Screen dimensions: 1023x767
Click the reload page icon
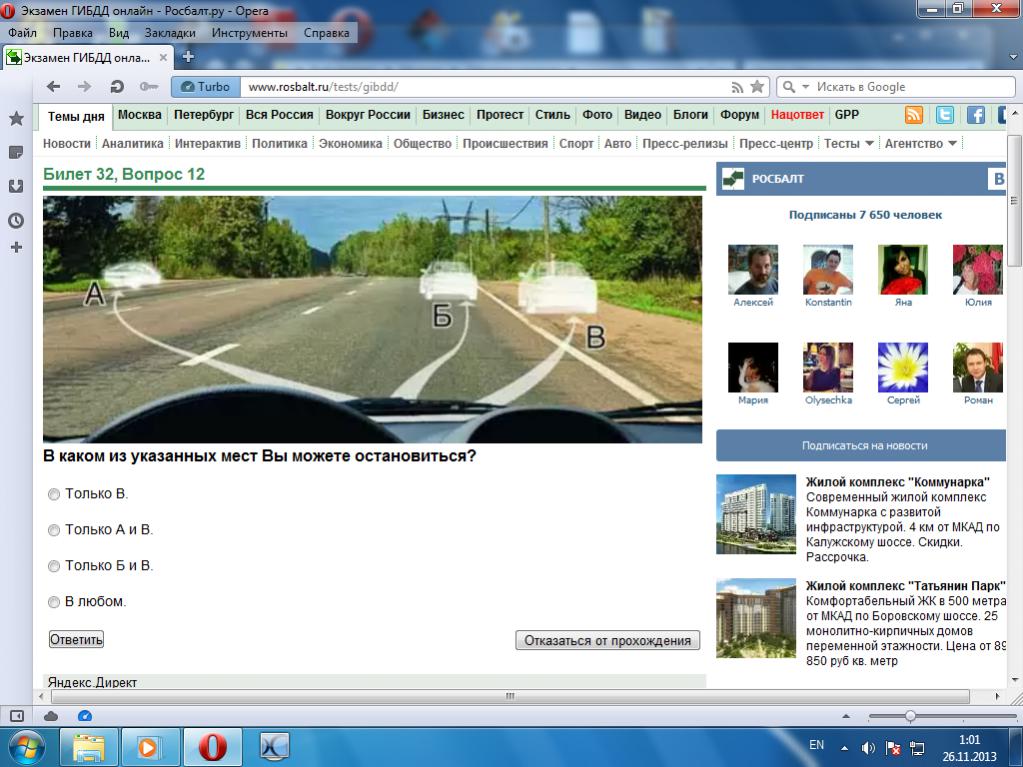[117, 87]
